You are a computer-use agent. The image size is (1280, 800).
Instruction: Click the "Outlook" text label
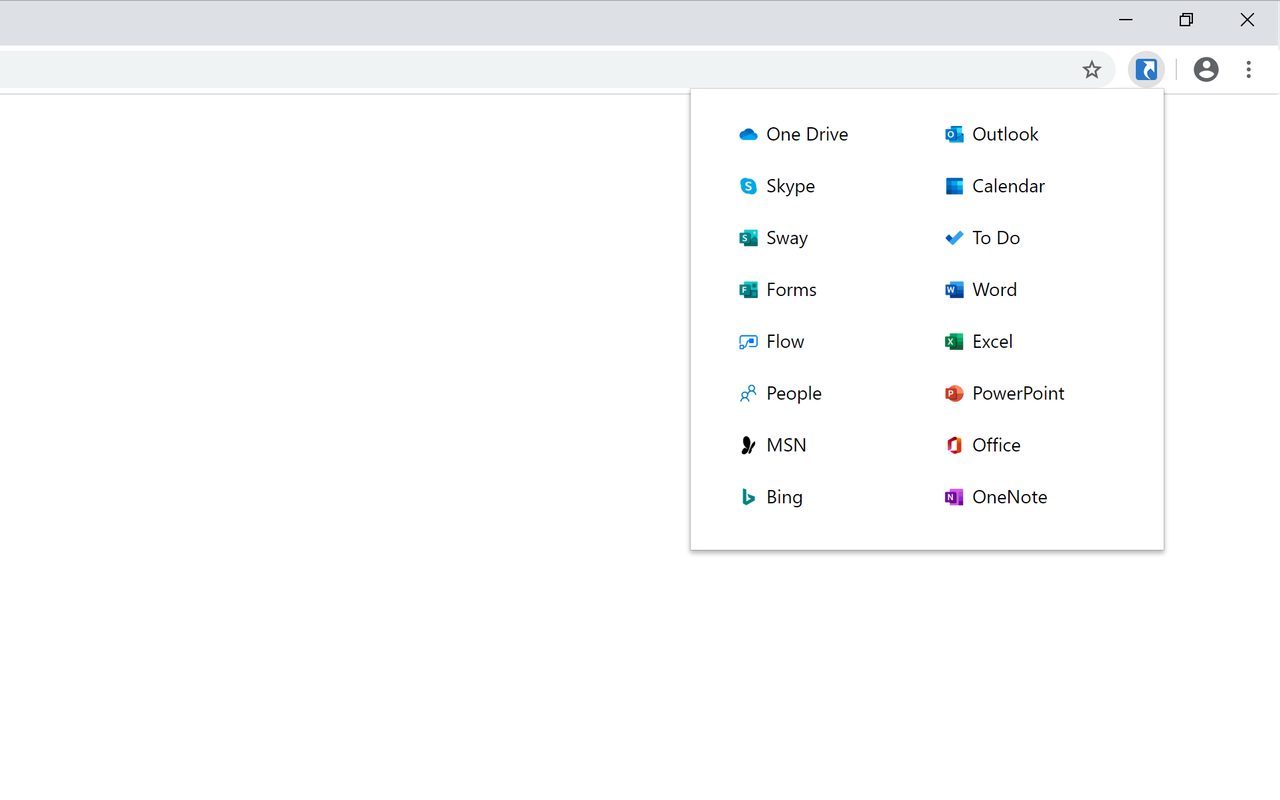[1005, 134]
